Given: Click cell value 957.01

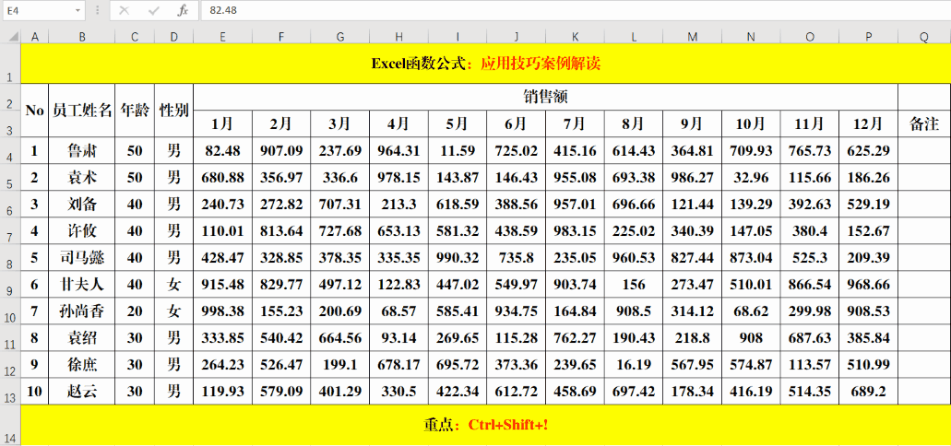Looking at the screenshot, I should (x=574, y=204).
